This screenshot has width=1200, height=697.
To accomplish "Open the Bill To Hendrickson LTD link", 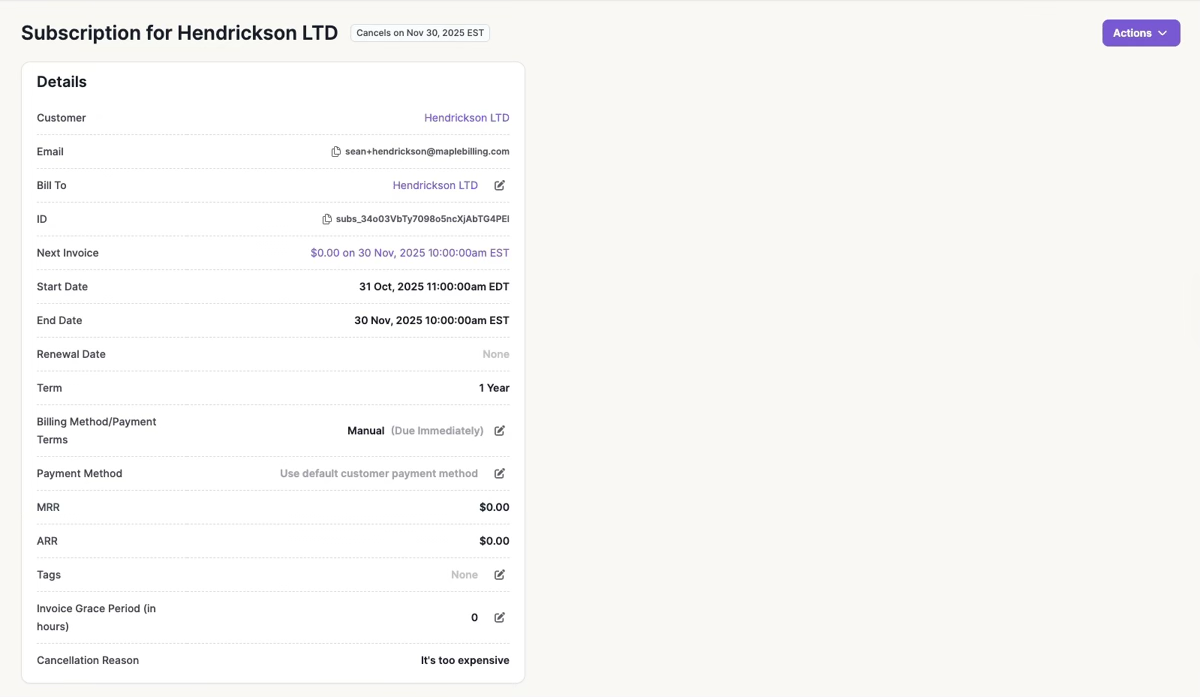I will click(x=435, y=185).
